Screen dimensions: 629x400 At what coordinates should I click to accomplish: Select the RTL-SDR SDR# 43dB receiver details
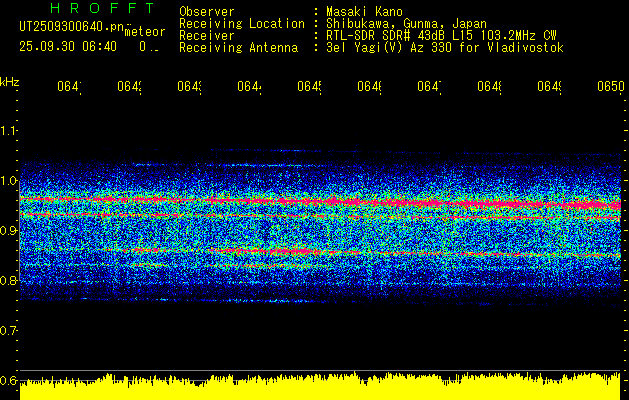click(x=441, y=36)
